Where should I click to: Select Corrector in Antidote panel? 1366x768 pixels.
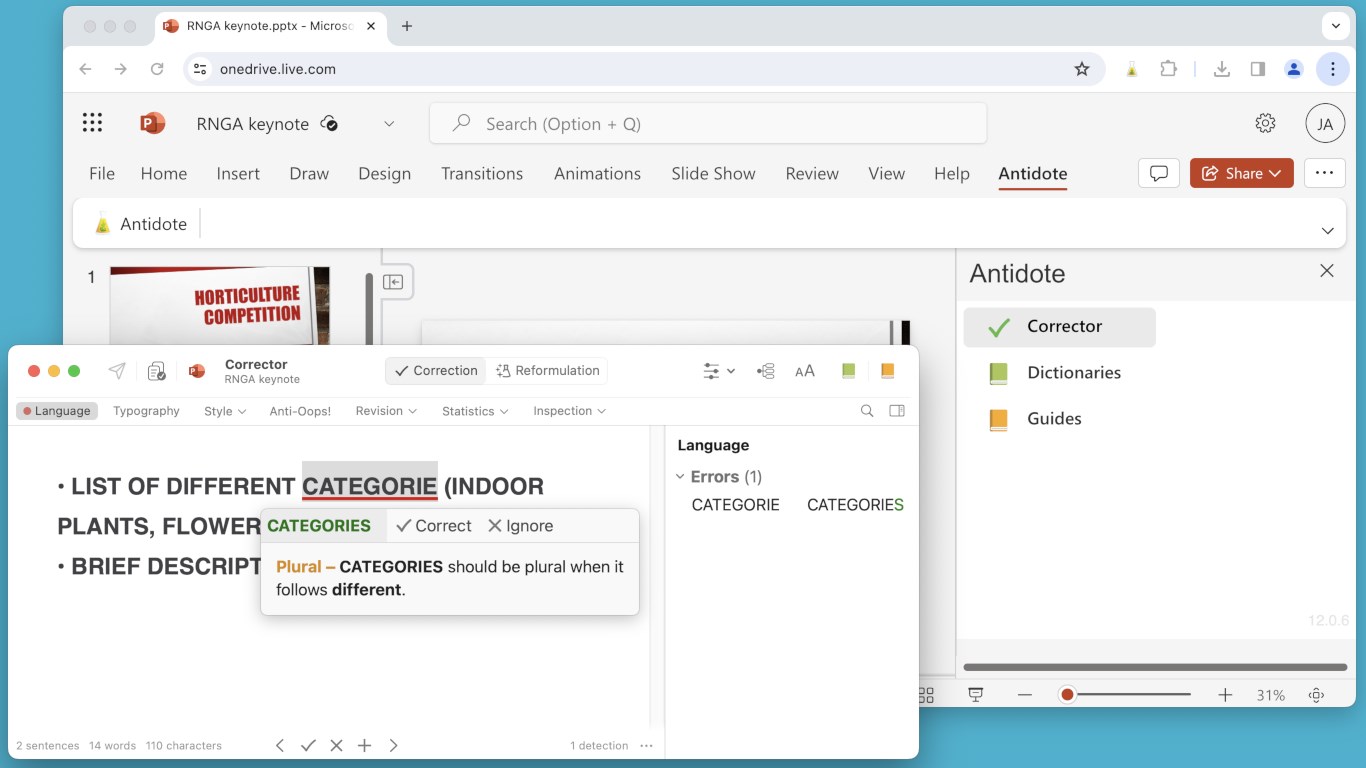[1059, 327]
